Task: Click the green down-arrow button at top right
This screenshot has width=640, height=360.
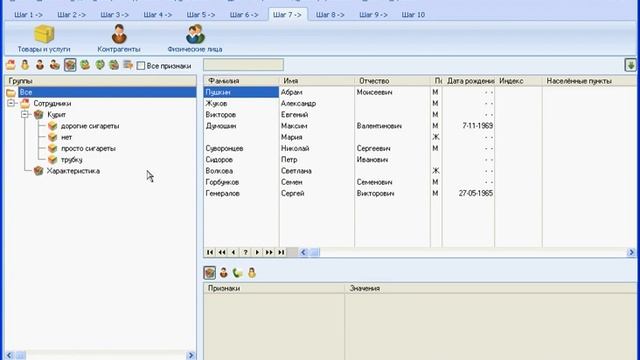Action: pyautogui.click(x=631, y=65)
